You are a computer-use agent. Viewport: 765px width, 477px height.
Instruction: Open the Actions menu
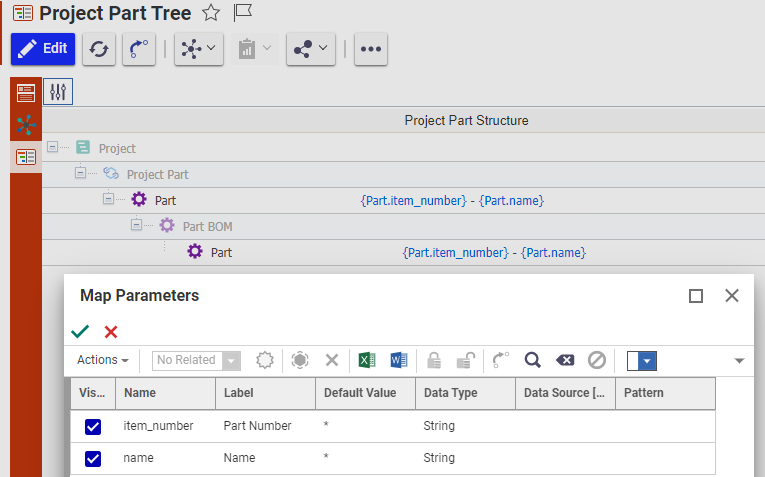[103, 360]
